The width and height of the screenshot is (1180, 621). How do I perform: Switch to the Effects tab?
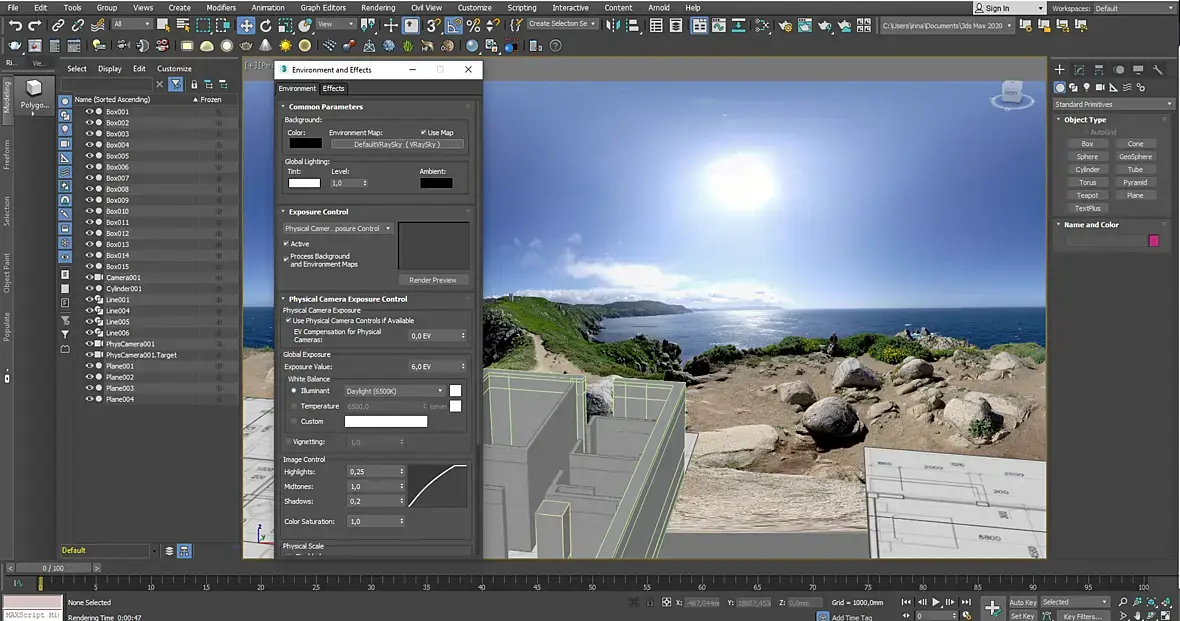pyautogui.click(x=333, y=89)
